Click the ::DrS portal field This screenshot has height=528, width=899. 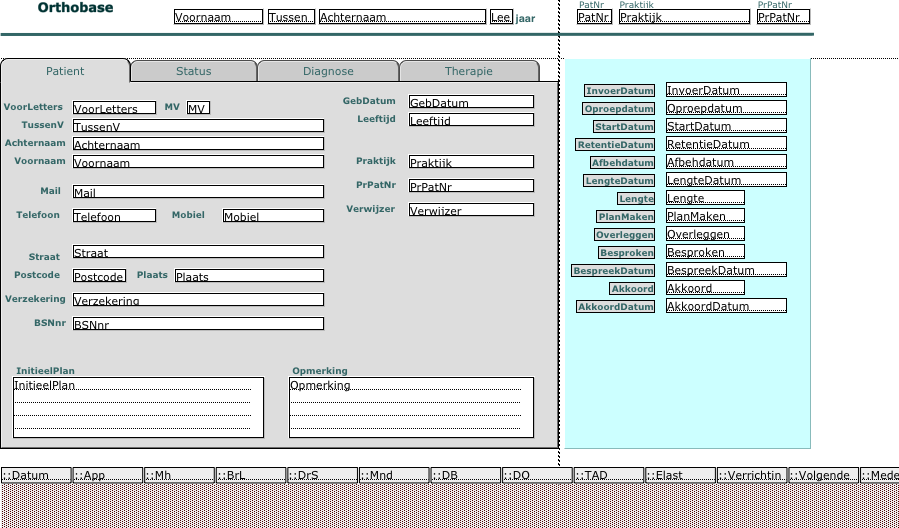pos(323,475)
